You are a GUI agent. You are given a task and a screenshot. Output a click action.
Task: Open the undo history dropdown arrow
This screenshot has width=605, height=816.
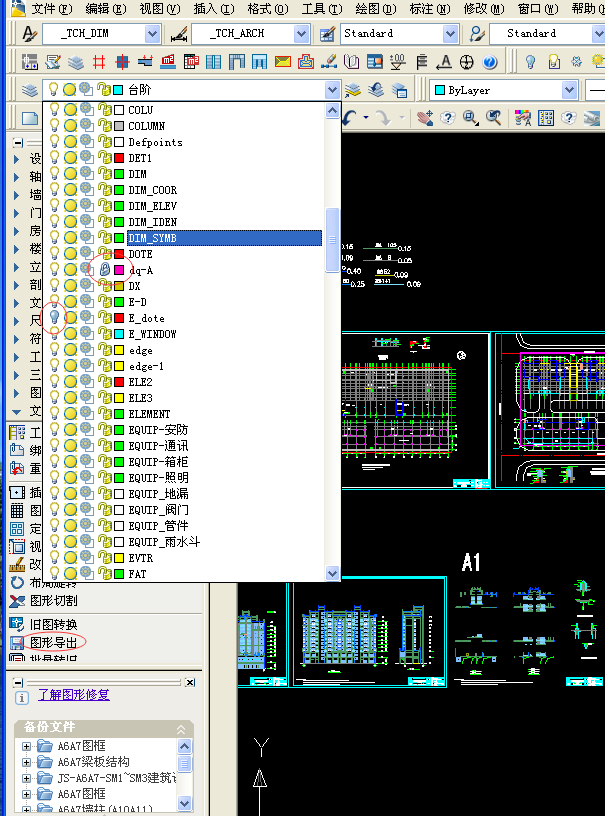(366, 118)
